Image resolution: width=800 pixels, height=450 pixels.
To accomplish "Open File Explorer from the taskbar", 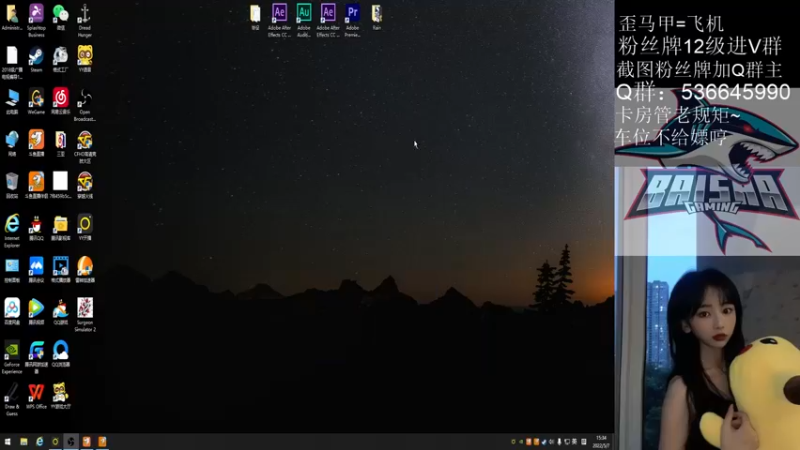I will click(23, 441).
